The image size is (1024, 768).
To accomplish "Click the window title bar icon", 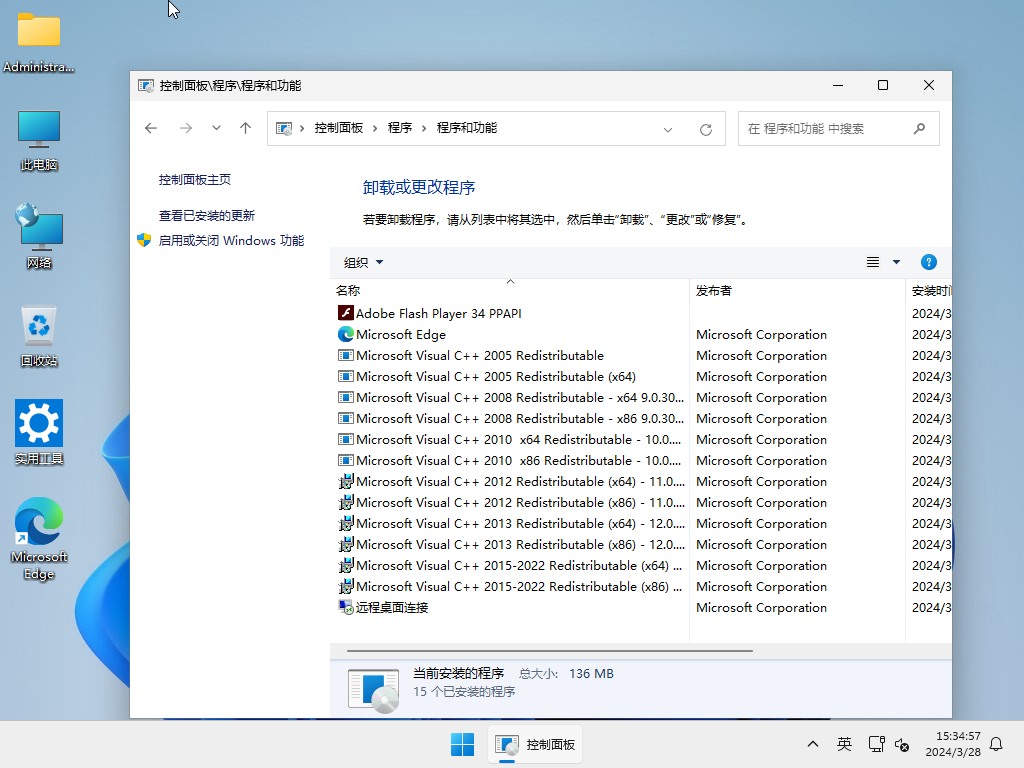I will pyautogui.click(x=146, y=86).
